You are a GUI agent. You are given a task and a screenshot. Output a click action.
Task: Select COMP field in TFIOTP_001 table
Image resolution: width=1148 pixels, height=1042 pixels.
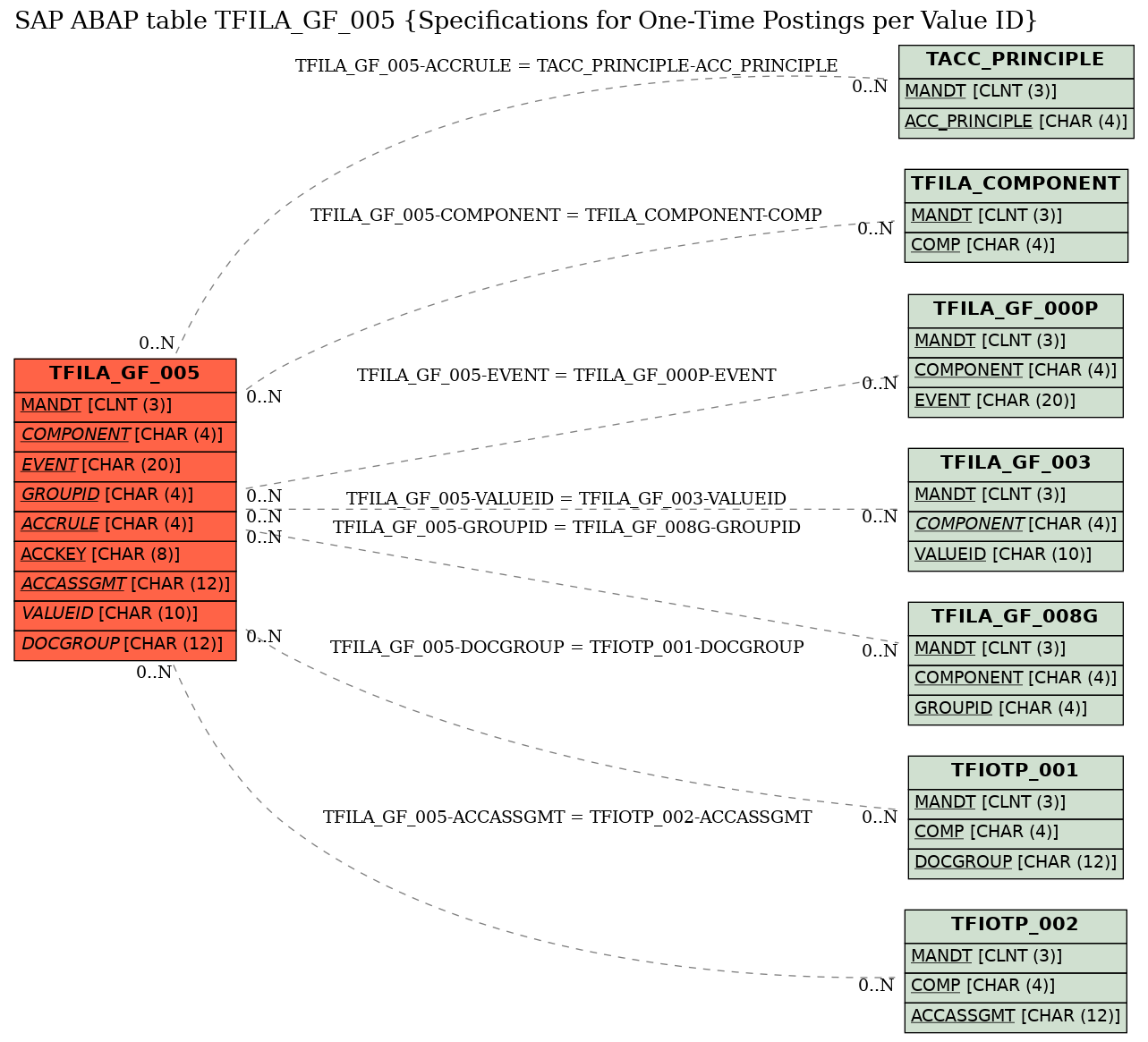[x=1016, y=833]
